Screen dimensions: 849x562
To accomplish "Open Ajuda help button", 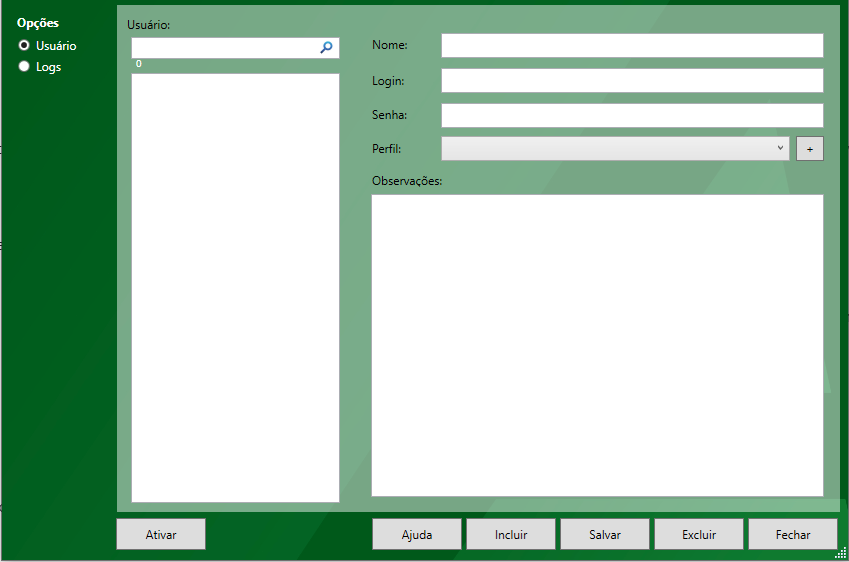I will pos(417,534).
